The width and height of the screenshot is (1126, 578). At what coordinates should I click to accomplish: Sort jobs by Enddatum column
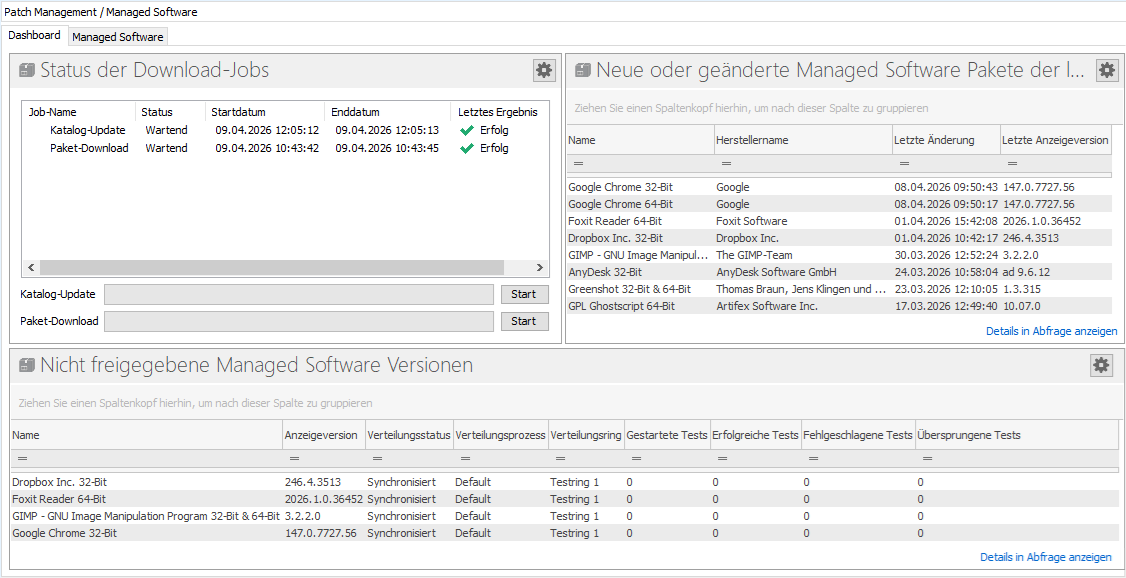coord(388,112)
